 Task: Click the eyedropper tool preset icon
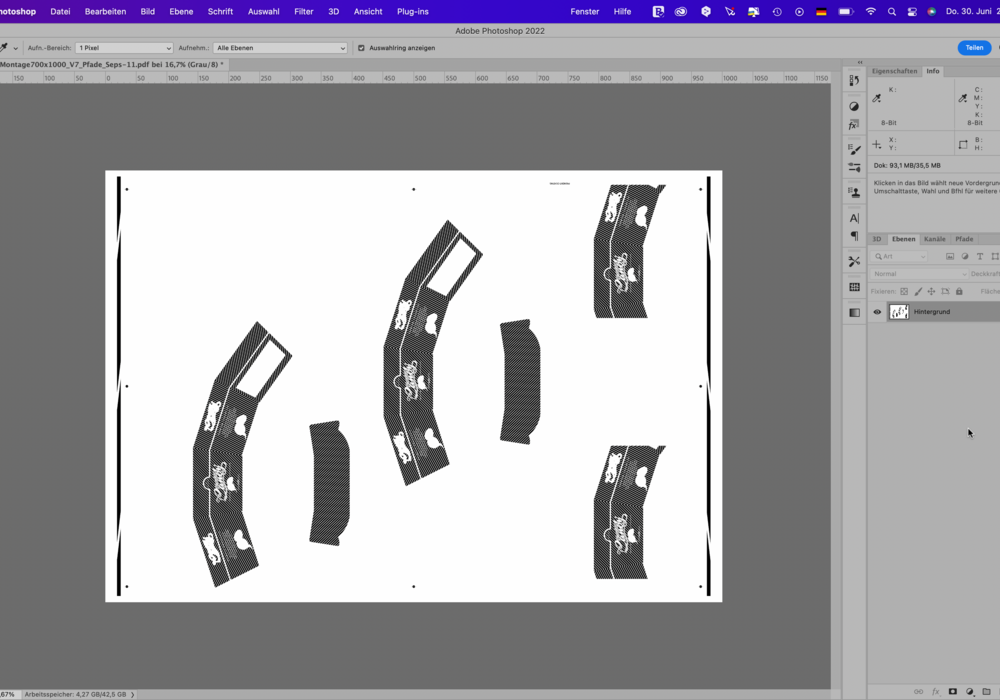[x=4, y=48]
